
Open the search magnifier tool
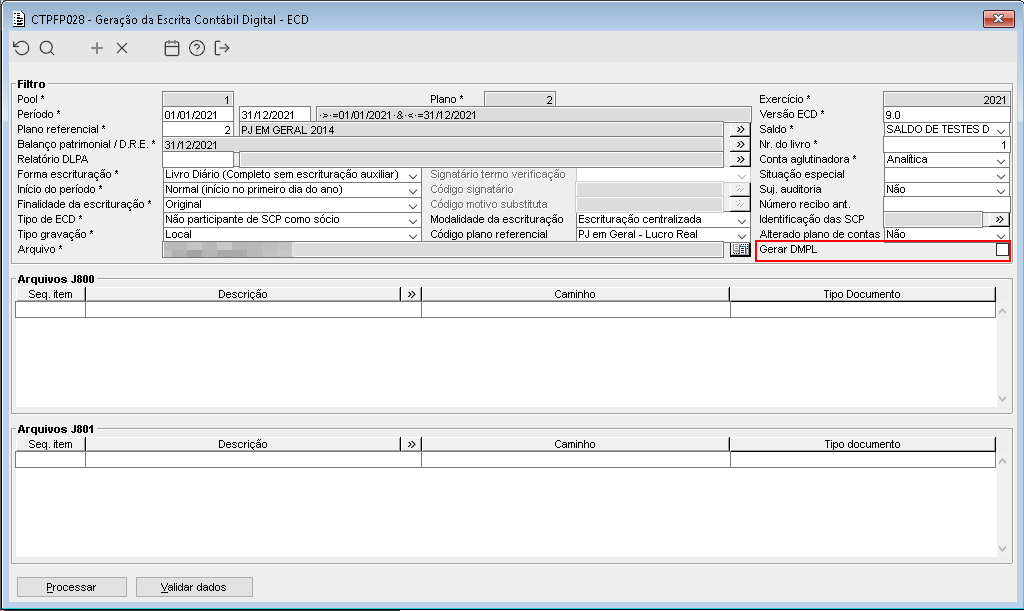coord(47,48)
